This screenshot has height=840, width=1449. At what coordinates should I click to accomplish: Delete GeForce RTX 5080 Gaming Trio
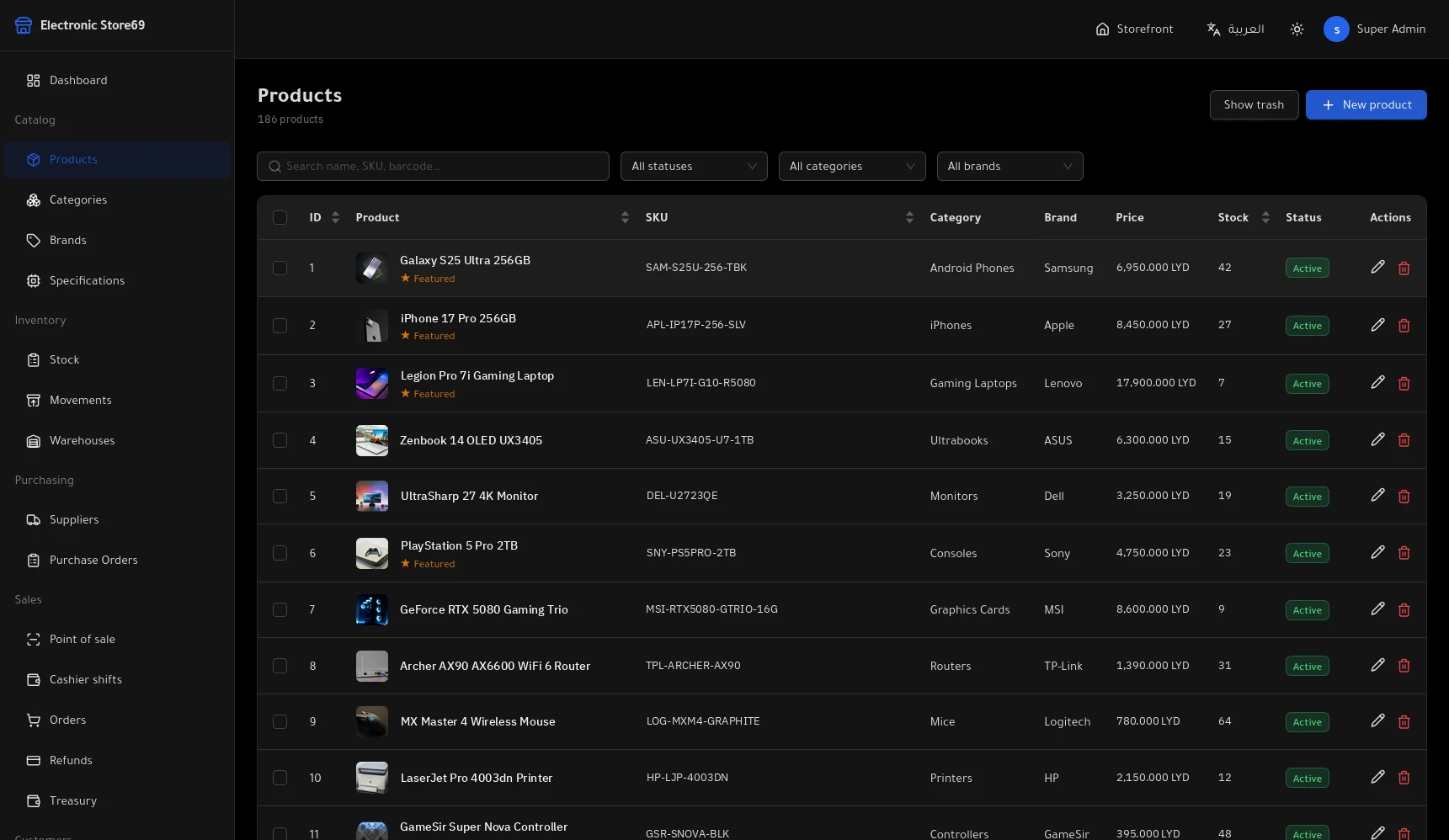pos(1404,610)
